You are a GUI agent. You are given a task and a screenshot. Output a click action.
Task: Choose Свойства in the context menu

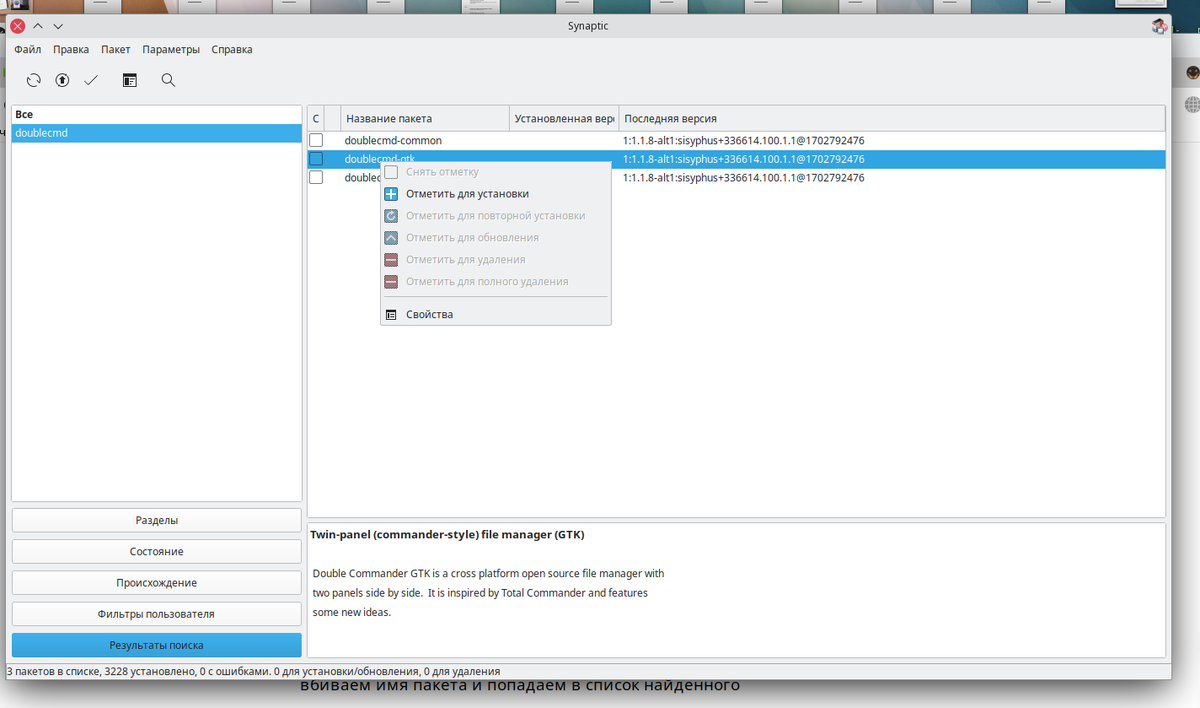click(496, 315)
